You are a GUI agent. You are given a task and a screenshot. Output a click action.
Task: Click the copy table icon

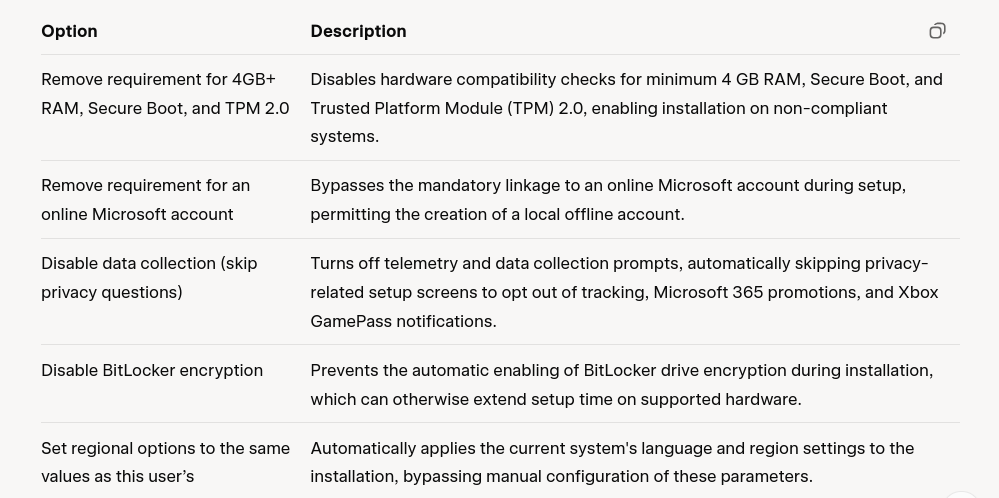click(937, 31)
